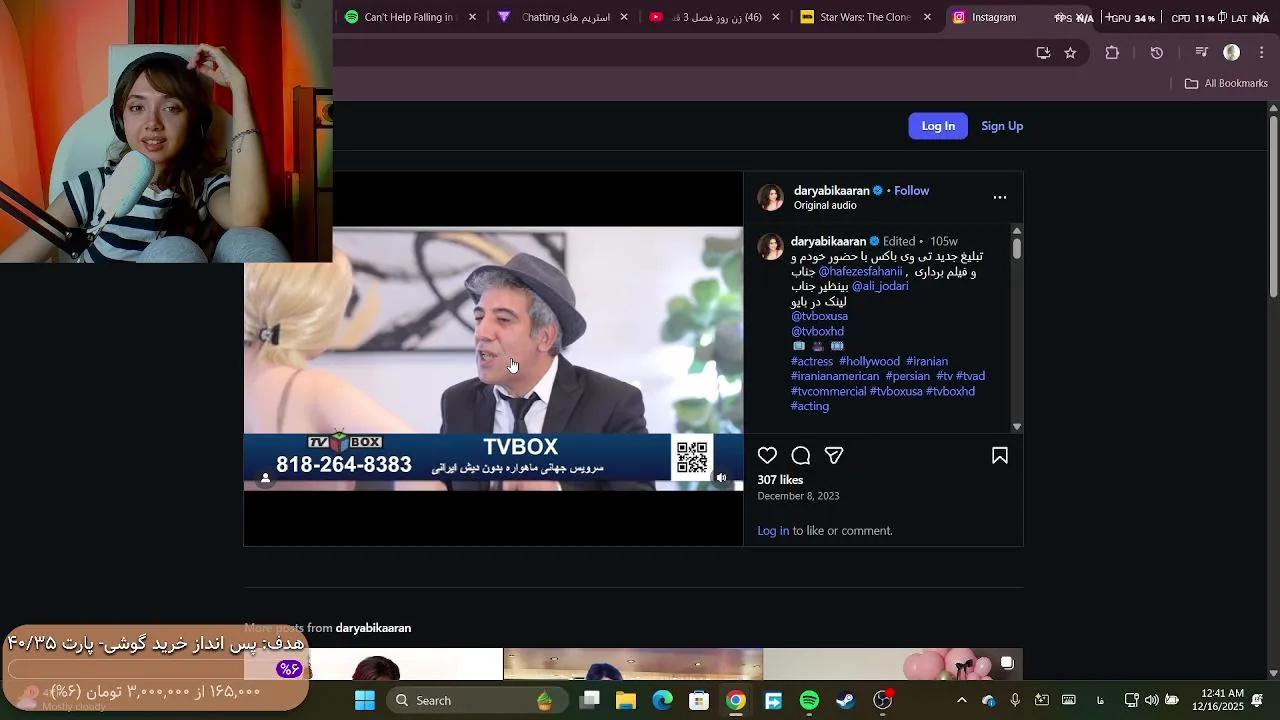This screenshot has width=1280, height=720.
Task: Like the post with the heart icon
Action: coord(767,456)
